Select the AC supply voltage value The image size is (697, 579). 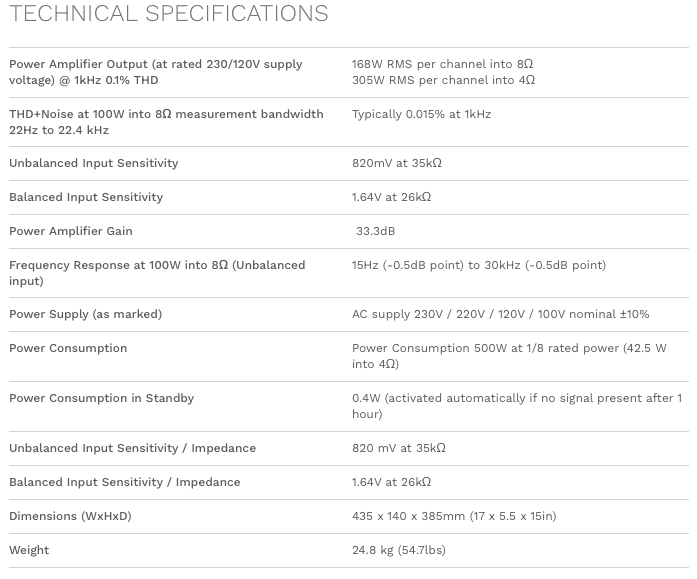500,314
